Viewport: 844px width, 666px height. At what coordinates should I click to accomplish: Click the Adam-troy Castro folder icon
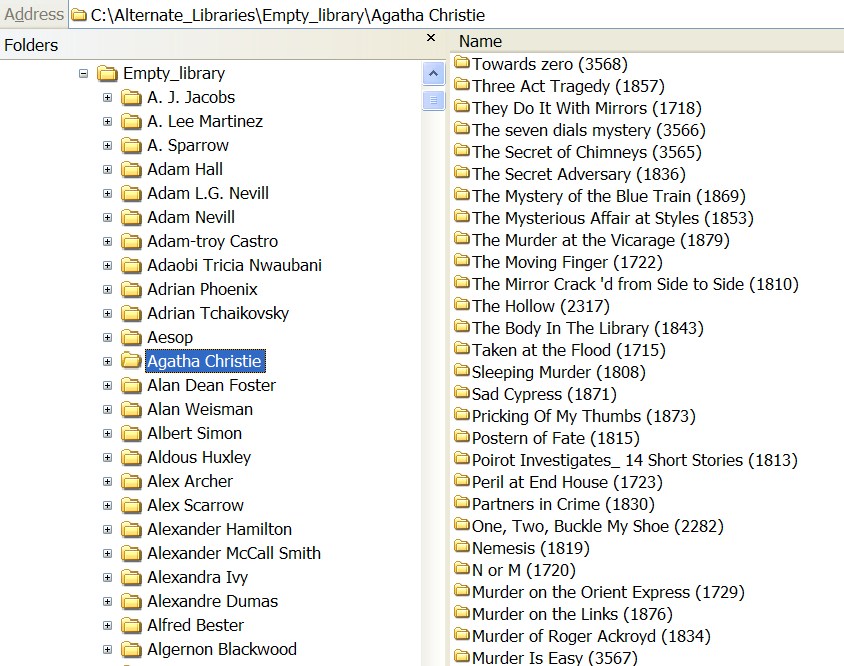[131, 241]
